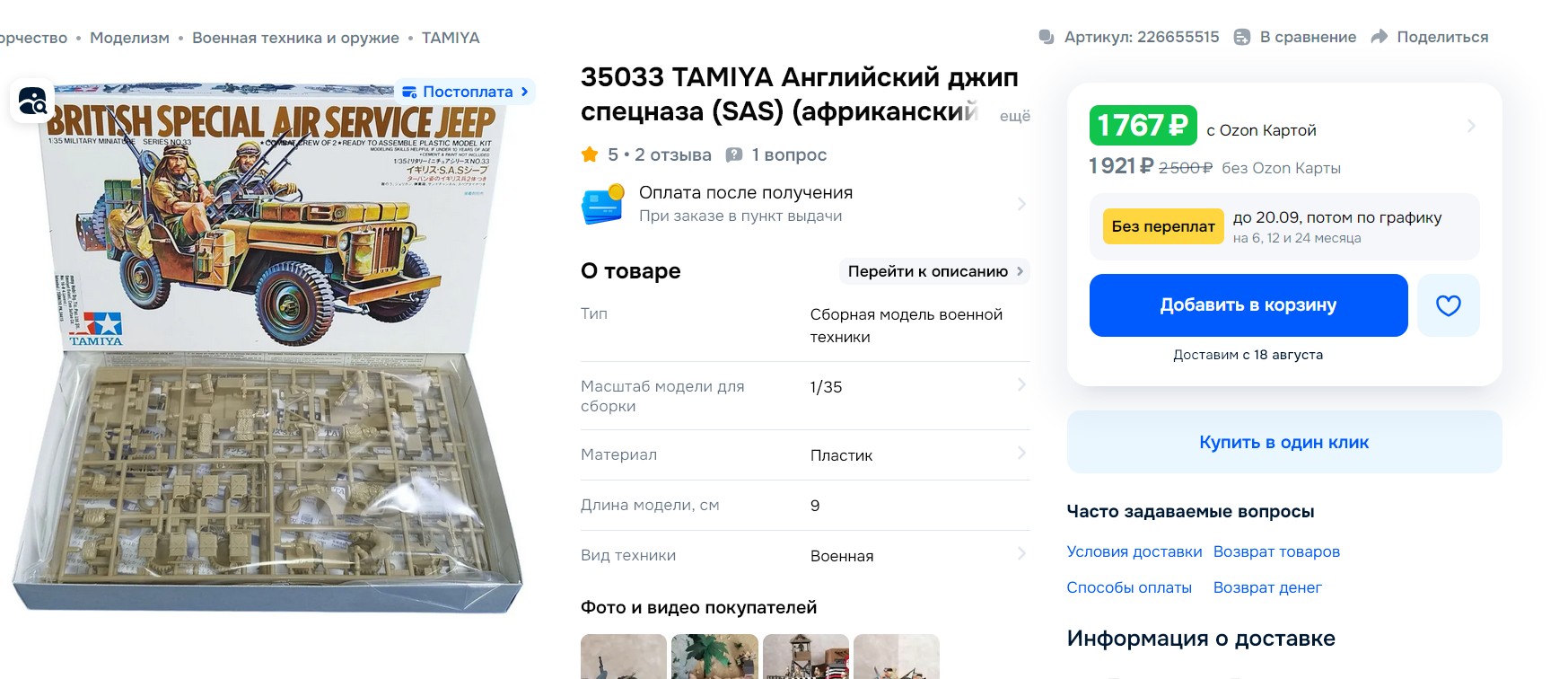Expand the Оплата после получения chevron
Image resolution: width=1568 pixels, height=679 pixels.
(x=1021, y=204)
